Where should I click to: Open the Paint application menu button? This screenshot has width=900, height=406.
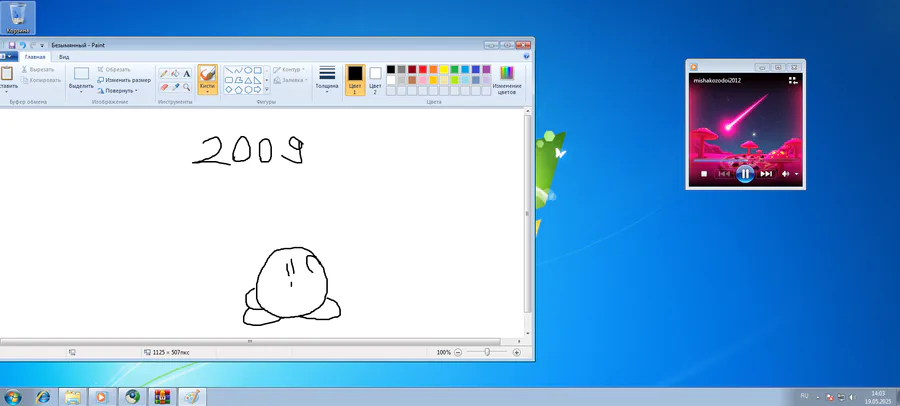(x=7, y=57)
